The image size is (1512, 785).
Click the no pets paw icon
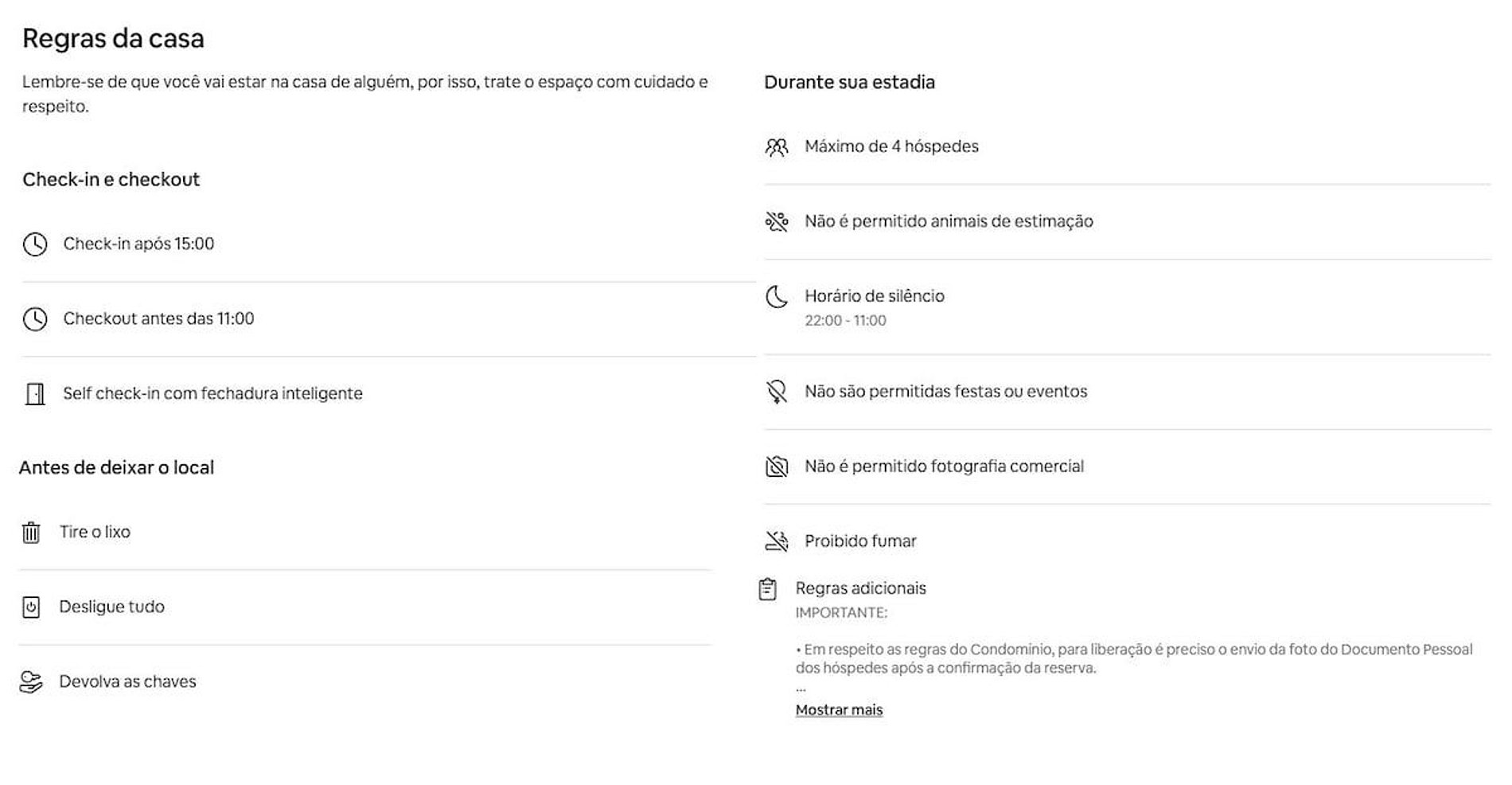point(777,221)
